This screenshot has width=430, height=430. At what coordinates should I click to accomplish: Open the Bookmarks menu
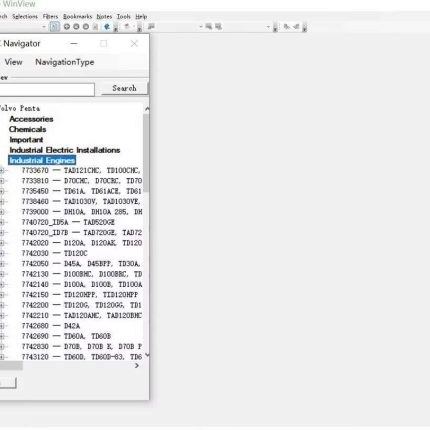pos(77,16)
